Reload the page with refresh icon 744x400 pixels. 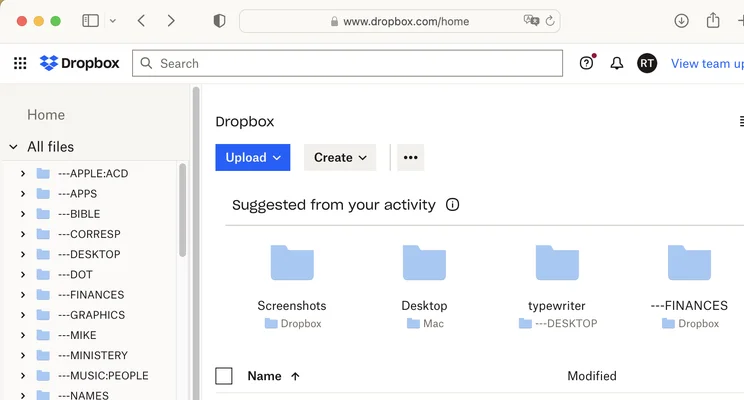550,21
